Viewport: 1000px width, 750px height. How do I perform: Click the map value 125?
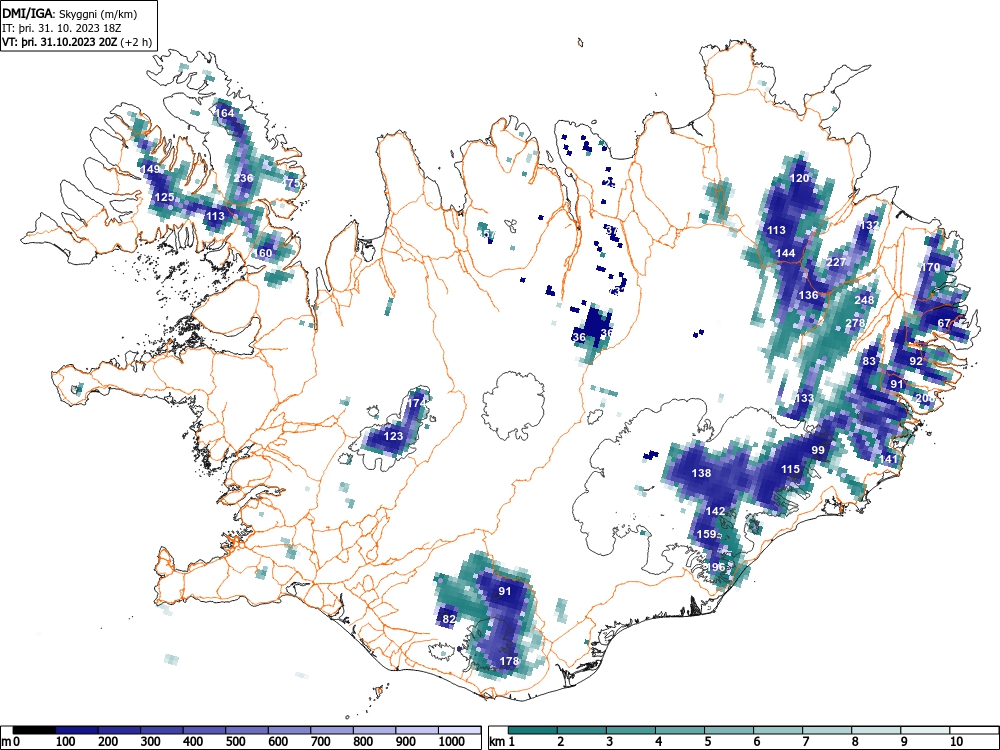pyautogui.click(x=165, y=197)
